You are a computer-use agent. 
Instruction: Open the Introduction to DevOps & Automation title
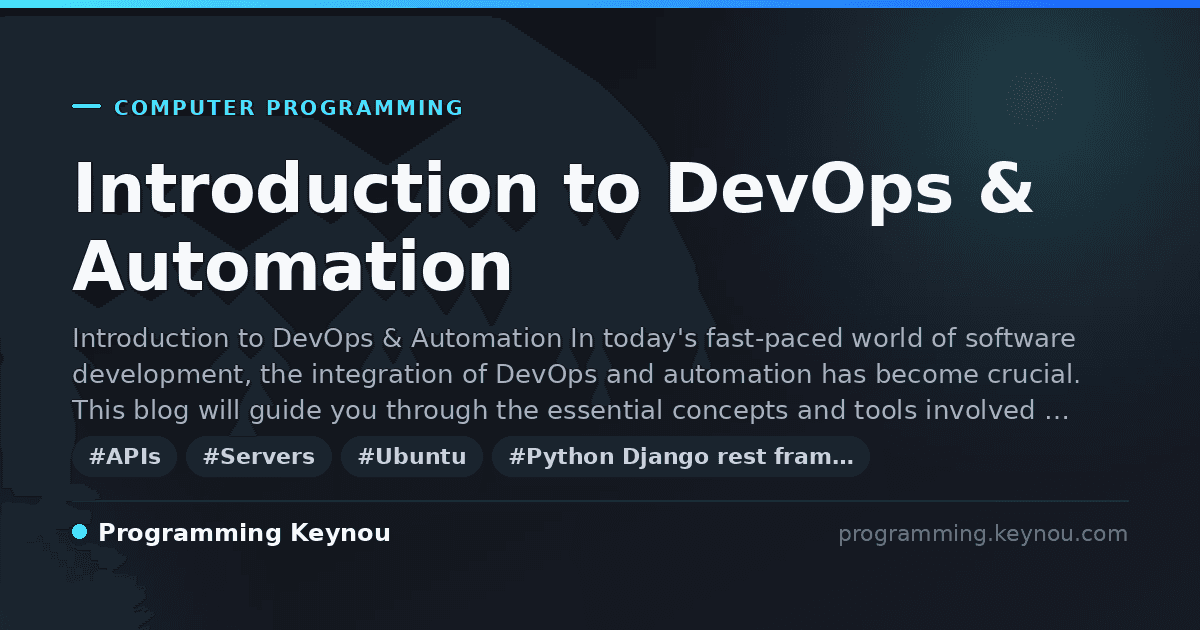tap(553, 228)
